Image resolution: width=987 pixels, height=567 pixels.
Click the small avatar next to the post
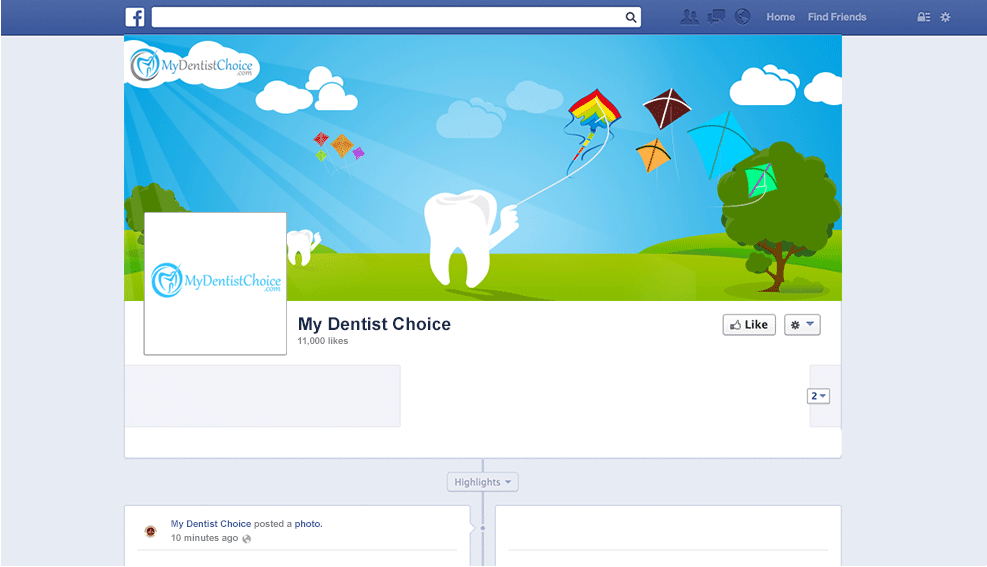click(x=150, y=531)
